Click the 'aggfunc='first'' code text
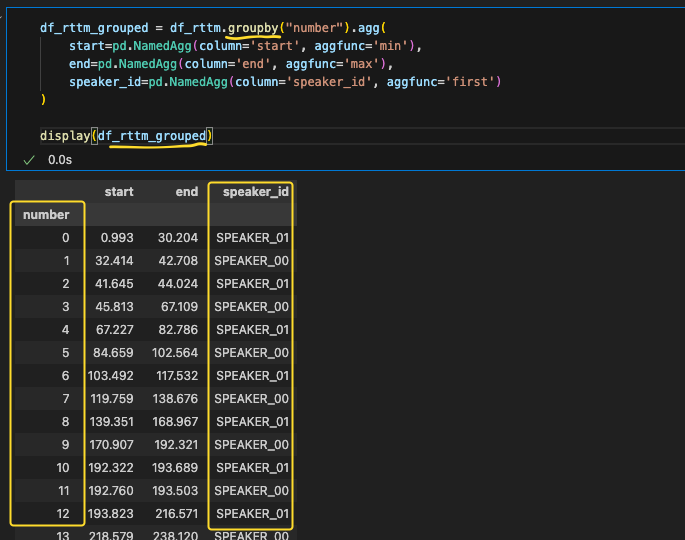This screenshot has width=685, height=540. [x=440, y=82]
